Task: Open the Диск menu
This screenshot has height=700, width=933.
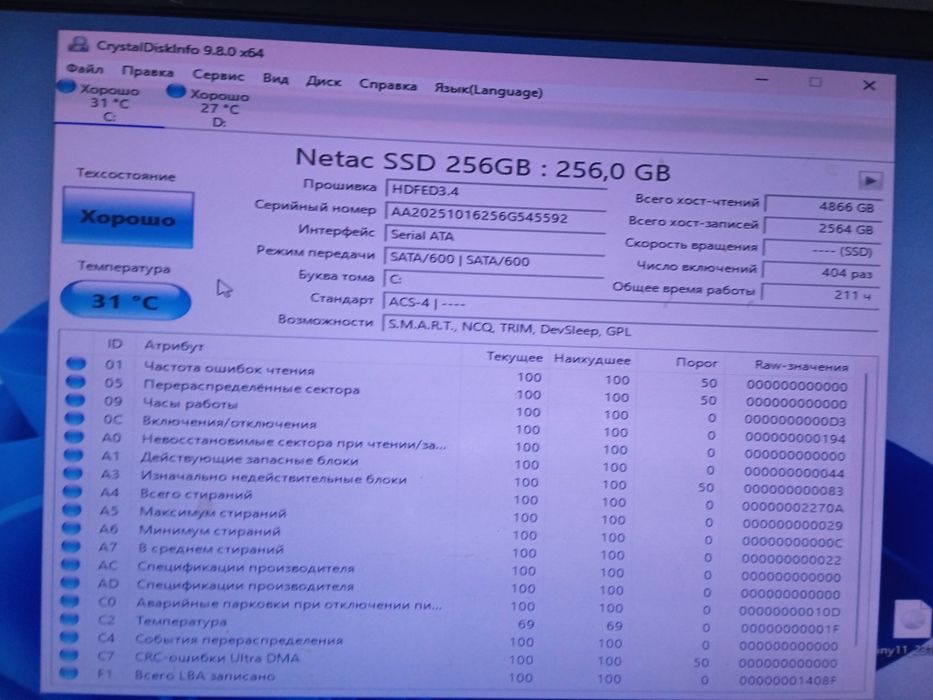Action: point(323,82)
